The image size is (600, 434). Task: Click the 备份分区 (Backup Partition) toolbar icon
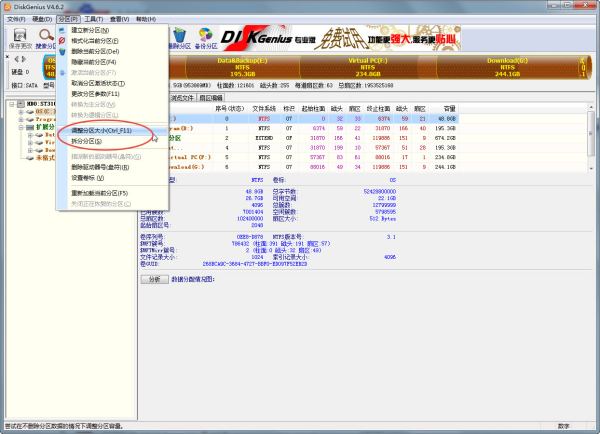[x=205, y=39]
